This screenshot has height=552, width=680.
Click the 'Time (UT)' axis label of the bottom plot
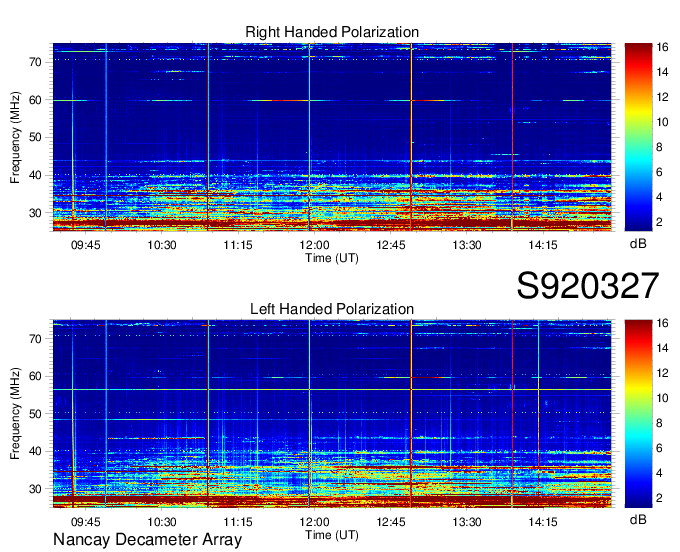[x=332, y=535]
